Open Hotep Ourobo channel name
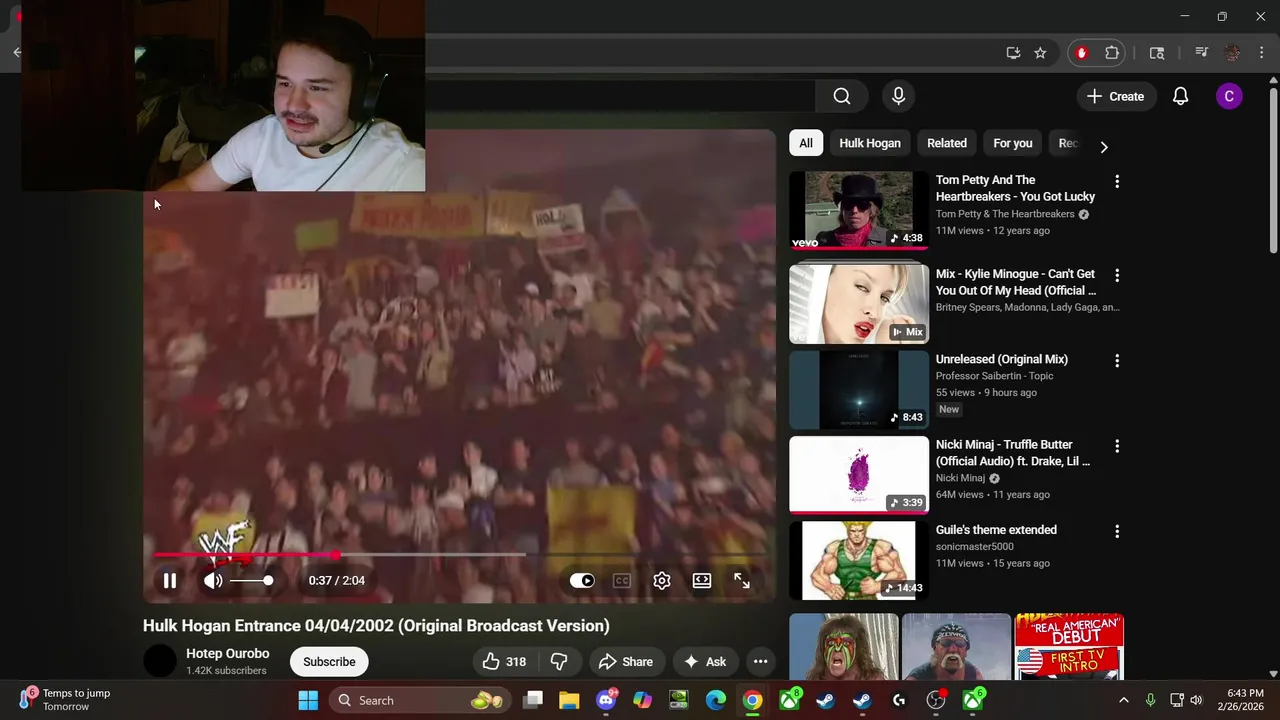The width and height of the screenshot is (1280, 720). click(x=227, y=653)
